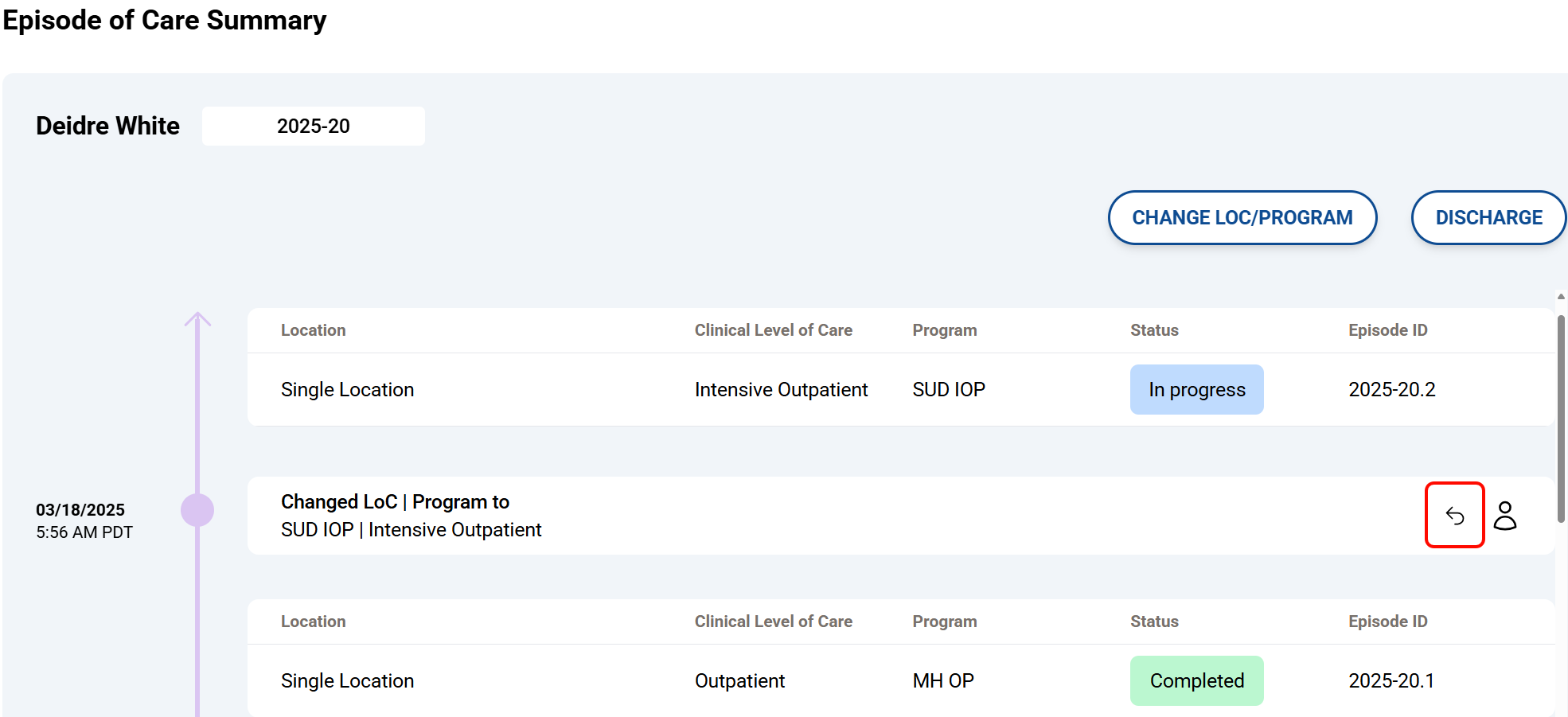
Task: Click Single Location in the Completed row
Action: [347, 680]
